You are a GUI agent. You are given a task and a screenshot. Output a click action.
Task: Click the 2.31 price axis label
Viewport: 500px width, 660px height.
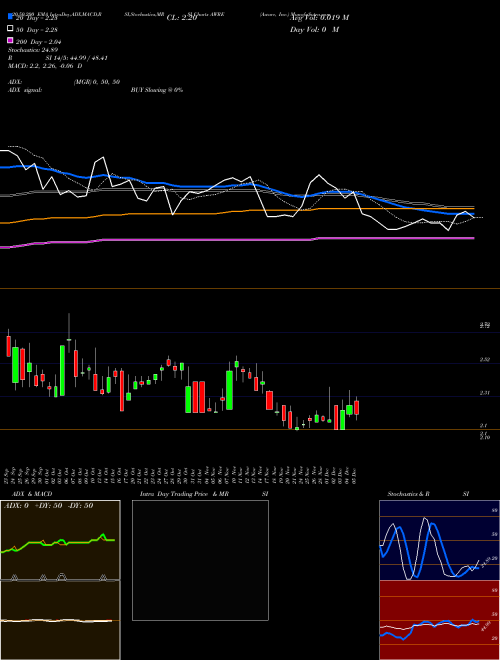point(485,393)
